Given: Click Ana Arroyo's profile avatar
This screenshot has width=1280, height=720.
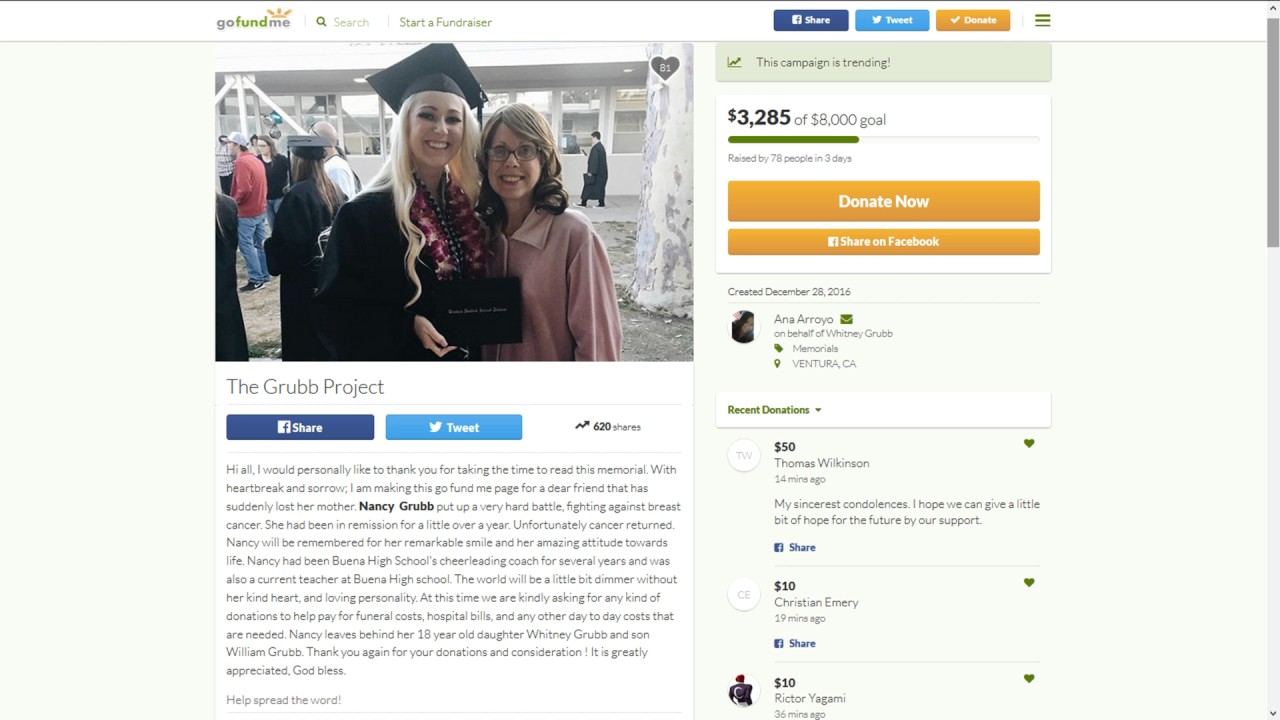Looking at the screenshot, I should [743, 327].
